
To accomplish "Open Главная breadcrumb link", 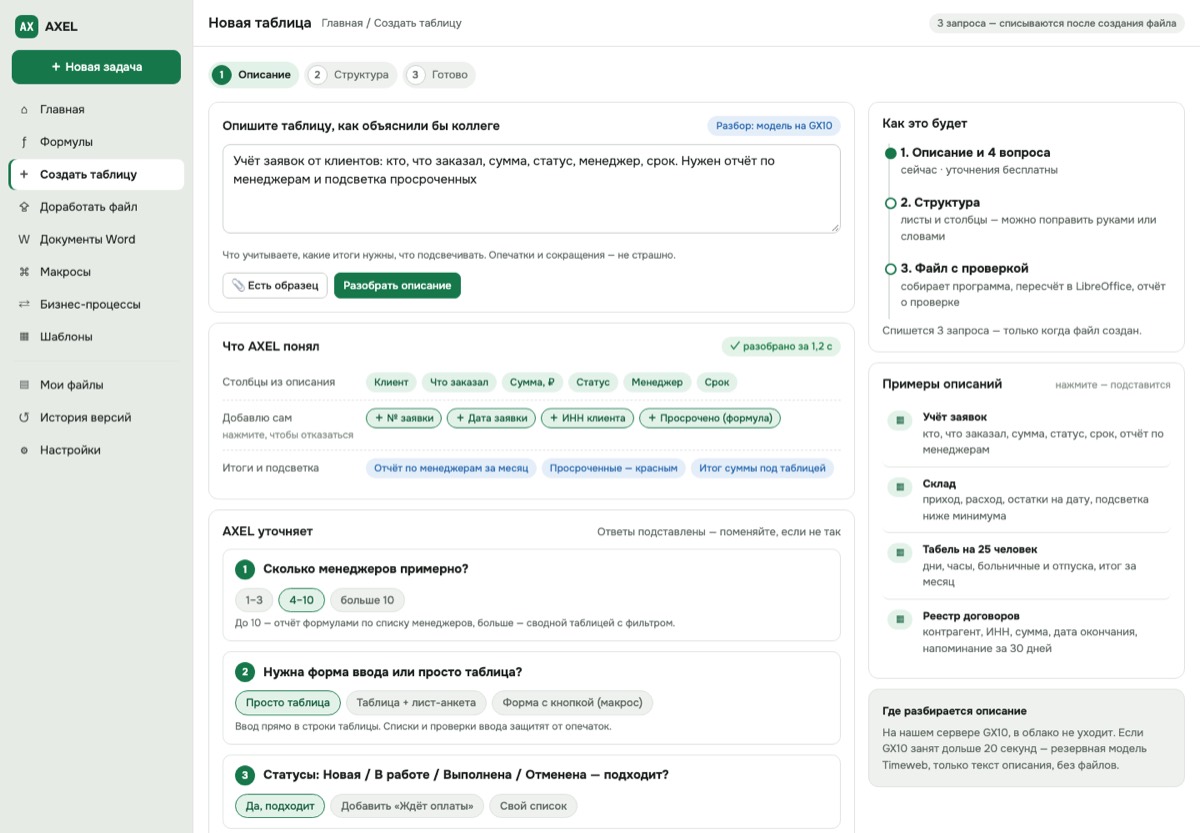I will click(x=343, y=23).
